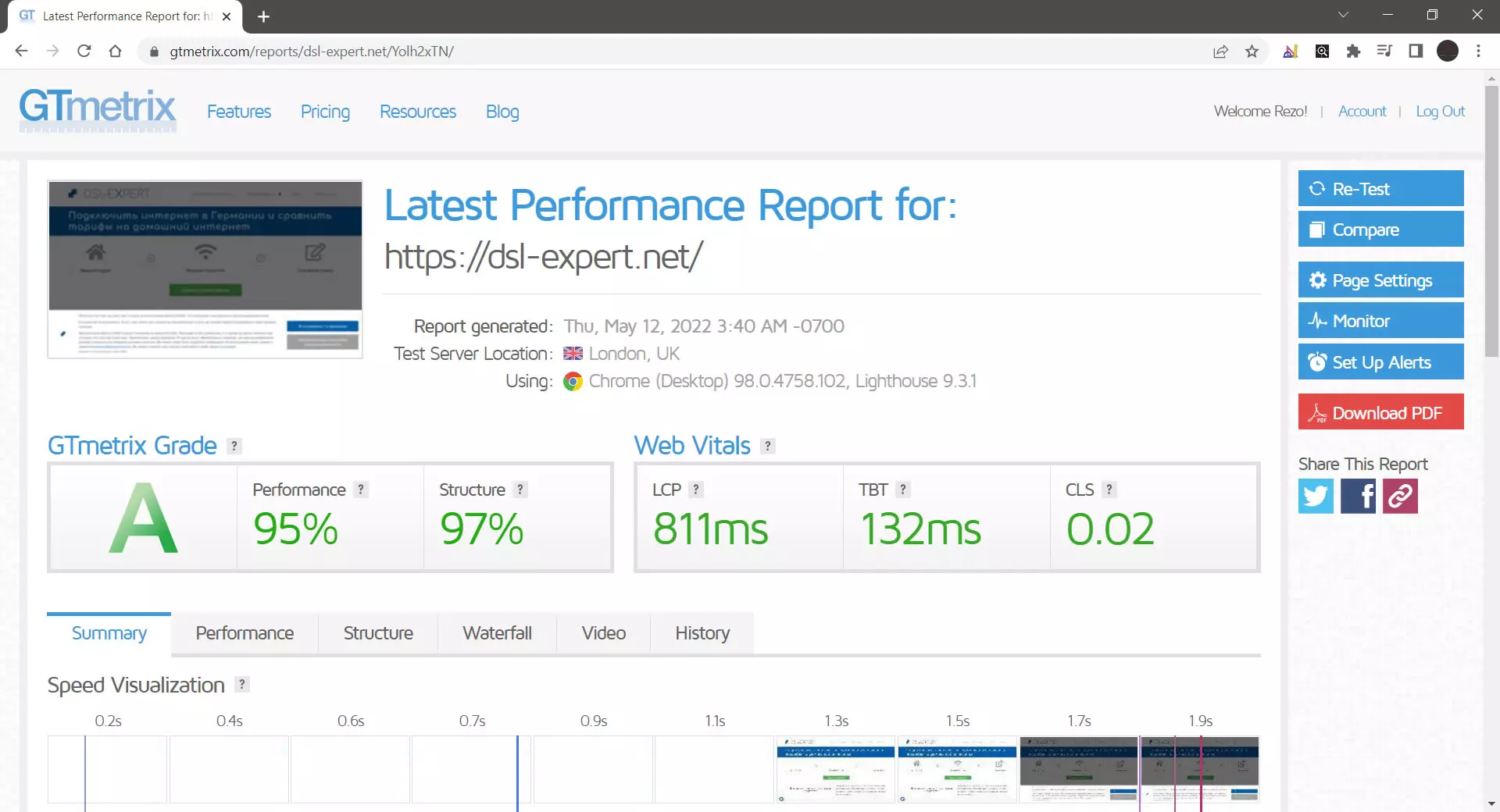The image size is (1500, 812).
Task: Click the GTmetrix logo
Action: [x=98, y=109]
